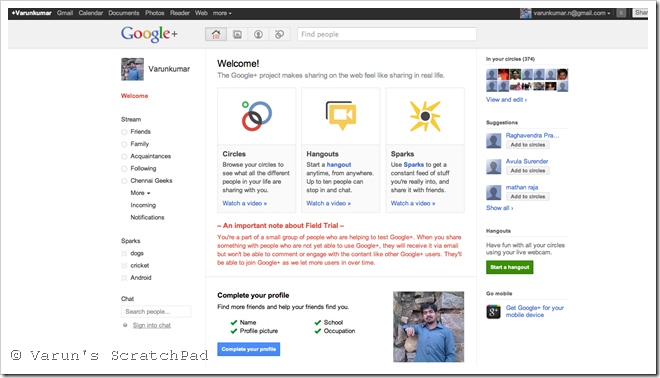660x378 pixels.
Task: Click the Sparks starburst illustration
Action: click(425, 116)
